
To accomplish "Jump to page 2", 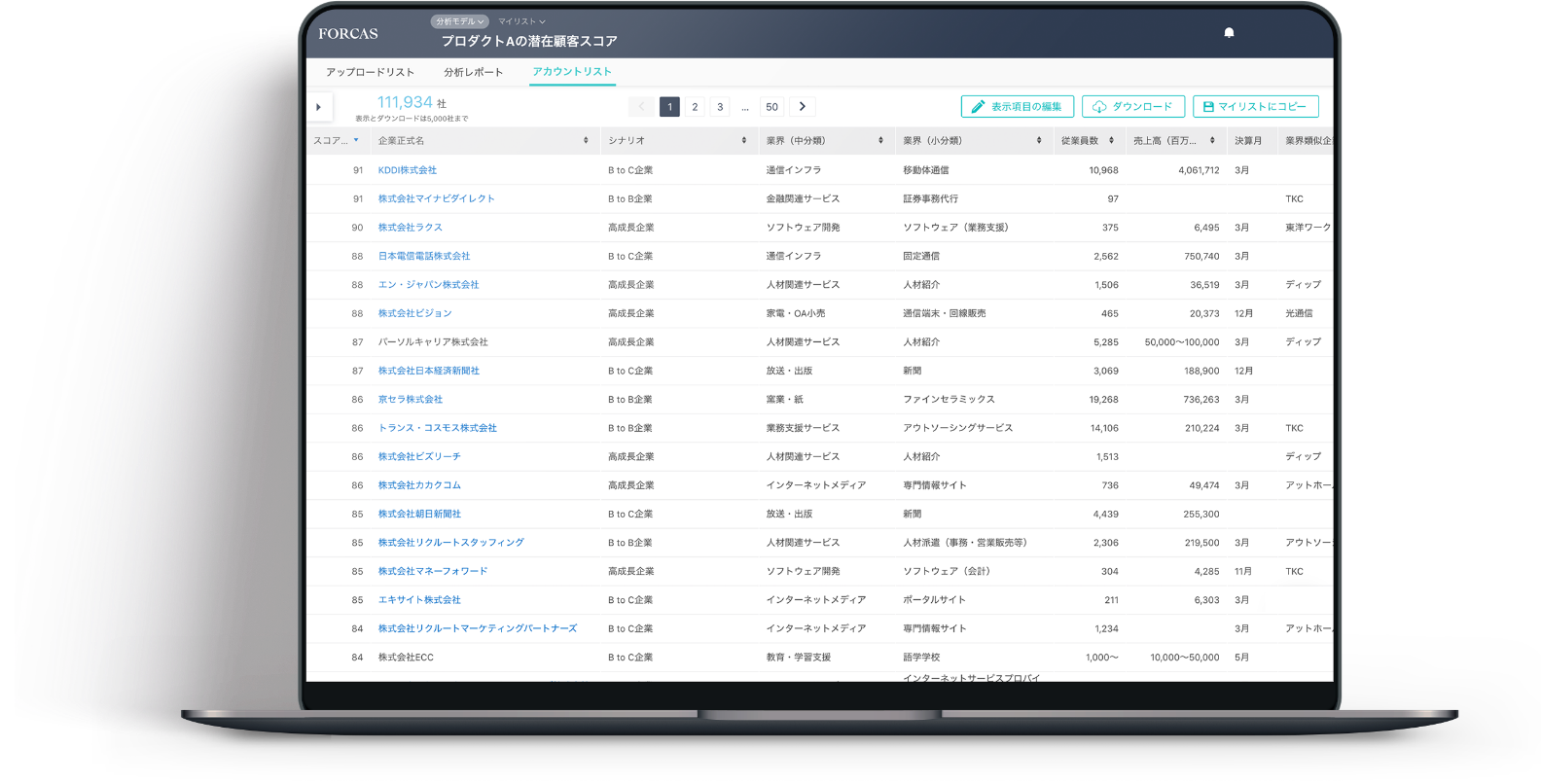I will point(695,107).
